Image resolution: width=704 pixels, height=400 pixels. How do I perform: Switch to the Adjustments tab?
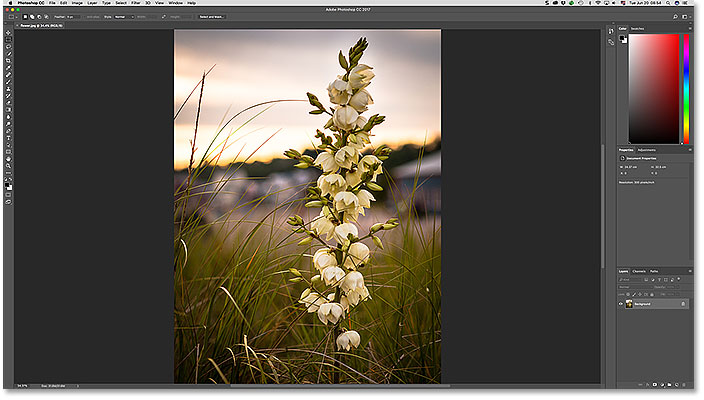tap(647, 150)
